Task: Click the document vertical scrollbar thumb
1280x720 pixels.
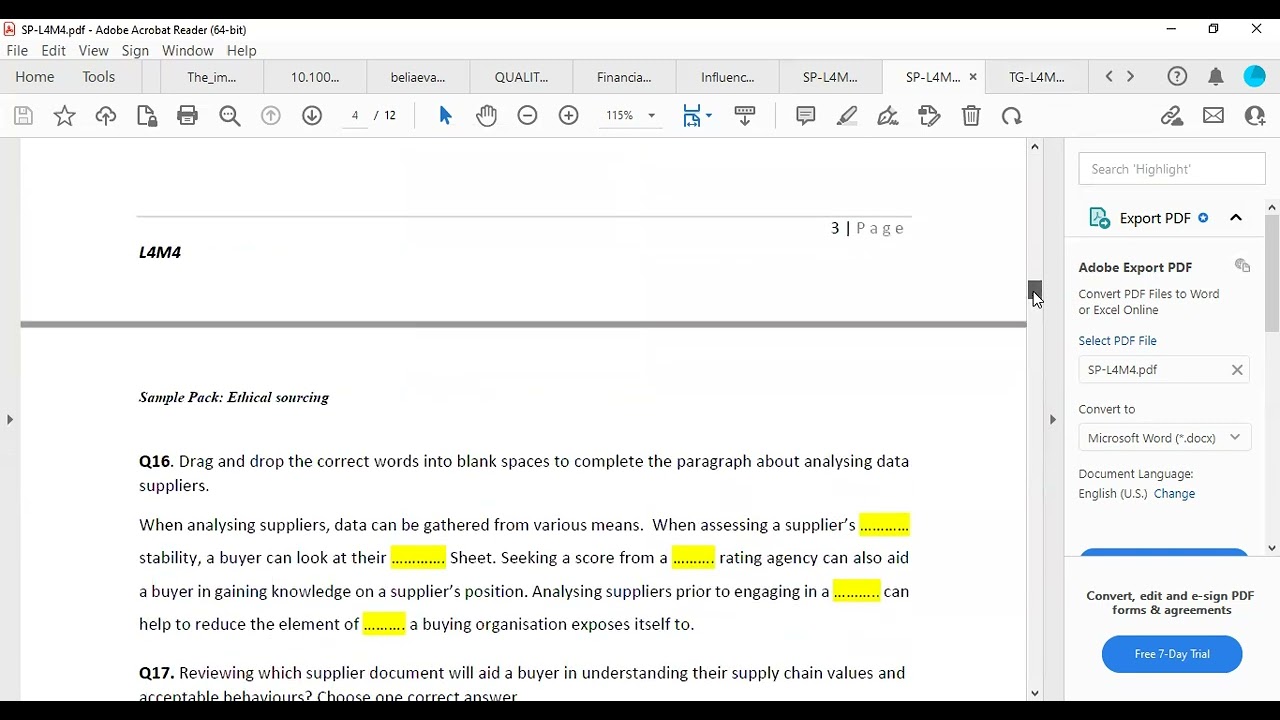Action: point(1035,291)
